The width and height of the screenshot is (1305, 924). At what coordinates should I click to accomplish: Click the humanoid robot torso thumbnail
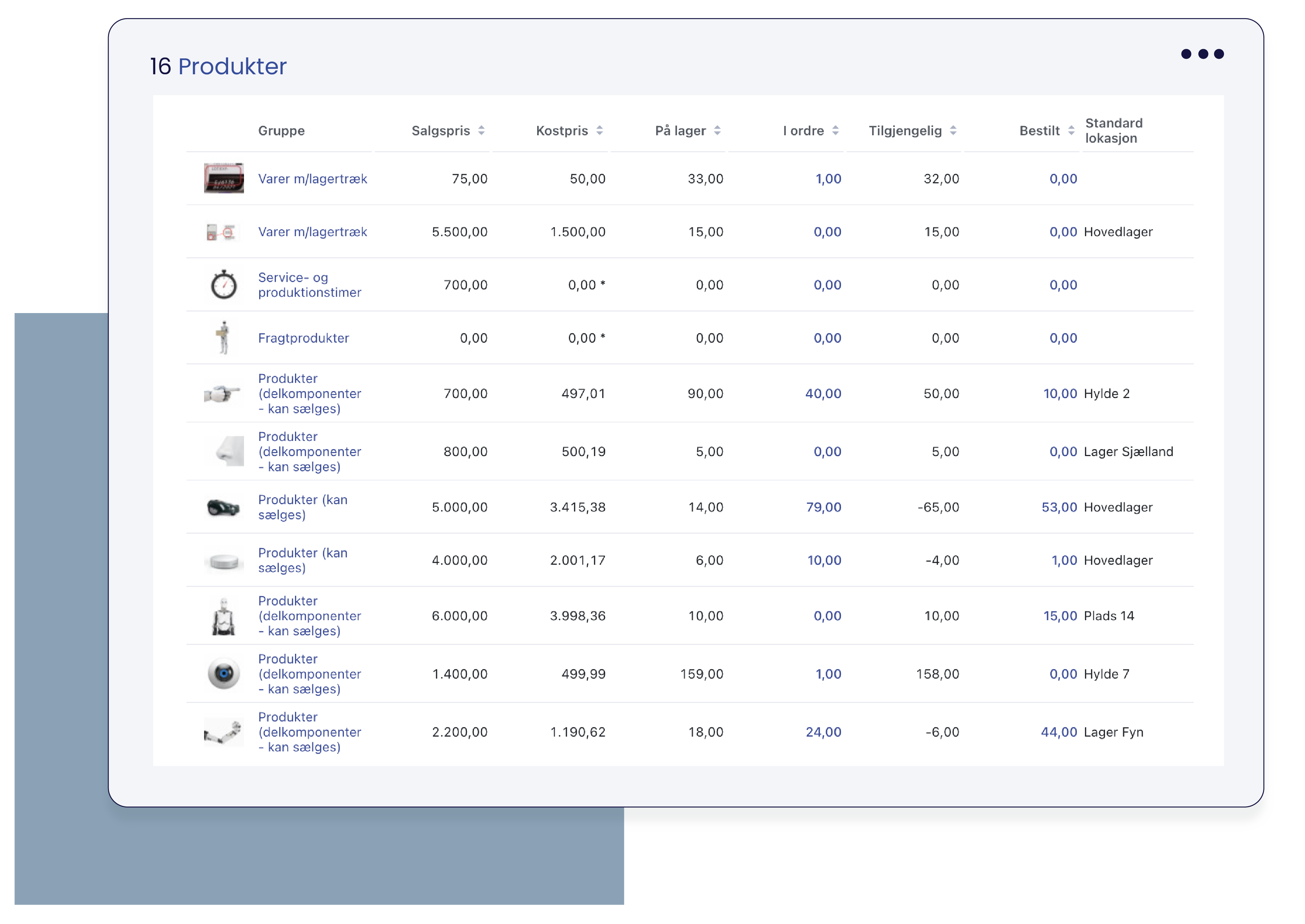tap(224, 616)
